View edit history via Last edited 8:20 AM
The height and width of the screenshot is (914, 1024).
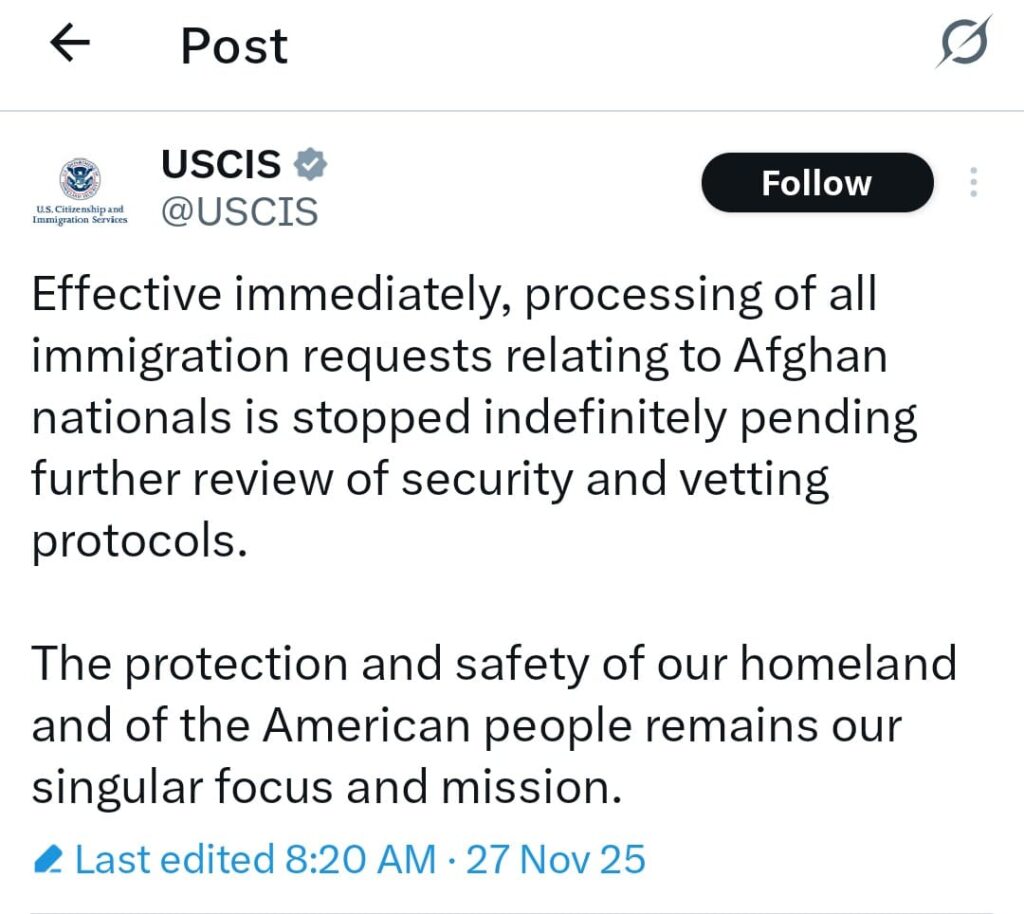(x=256, y=859)
